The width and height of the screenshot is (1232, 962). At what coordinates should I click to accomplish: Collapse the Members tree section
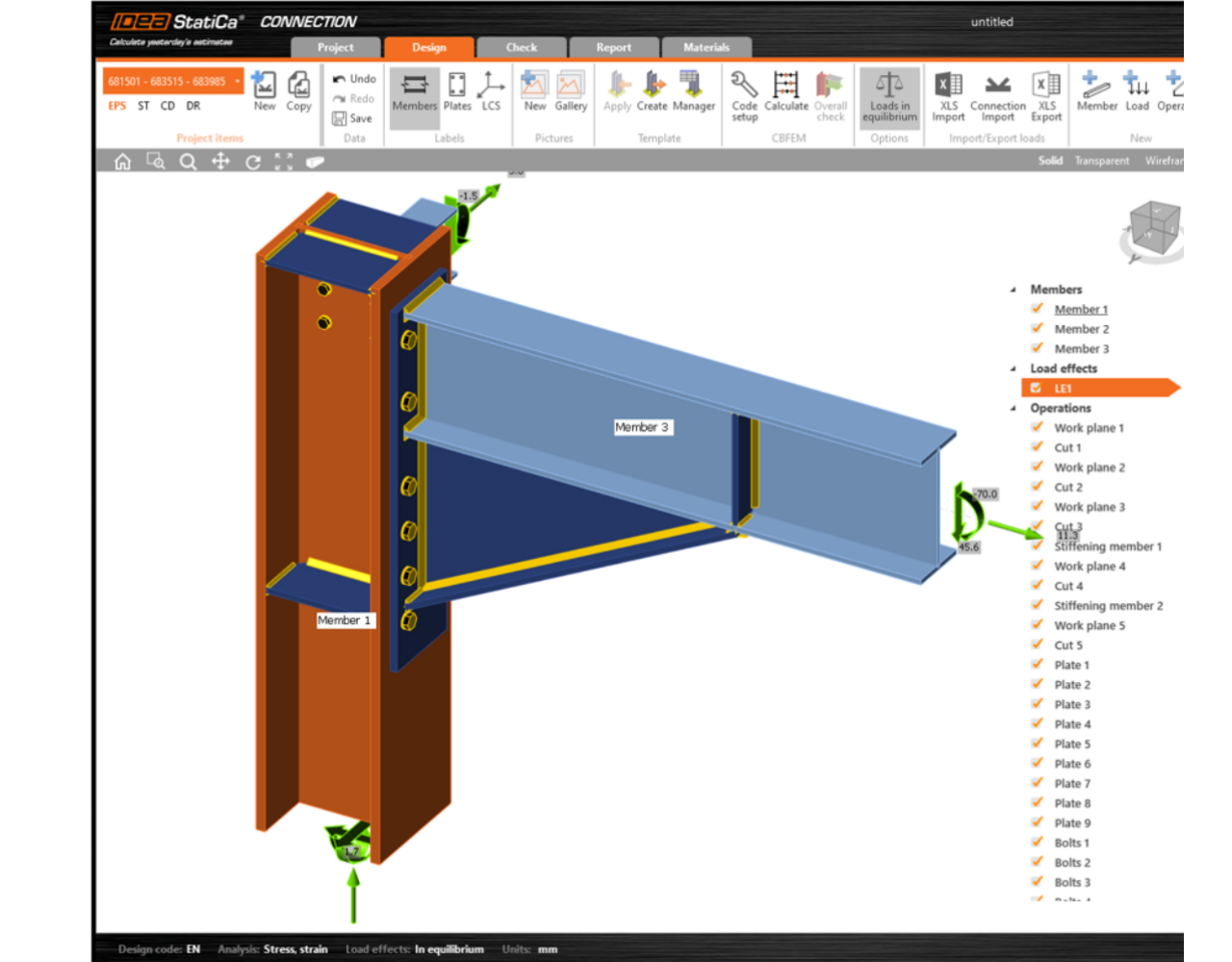tap(1012, 289)
